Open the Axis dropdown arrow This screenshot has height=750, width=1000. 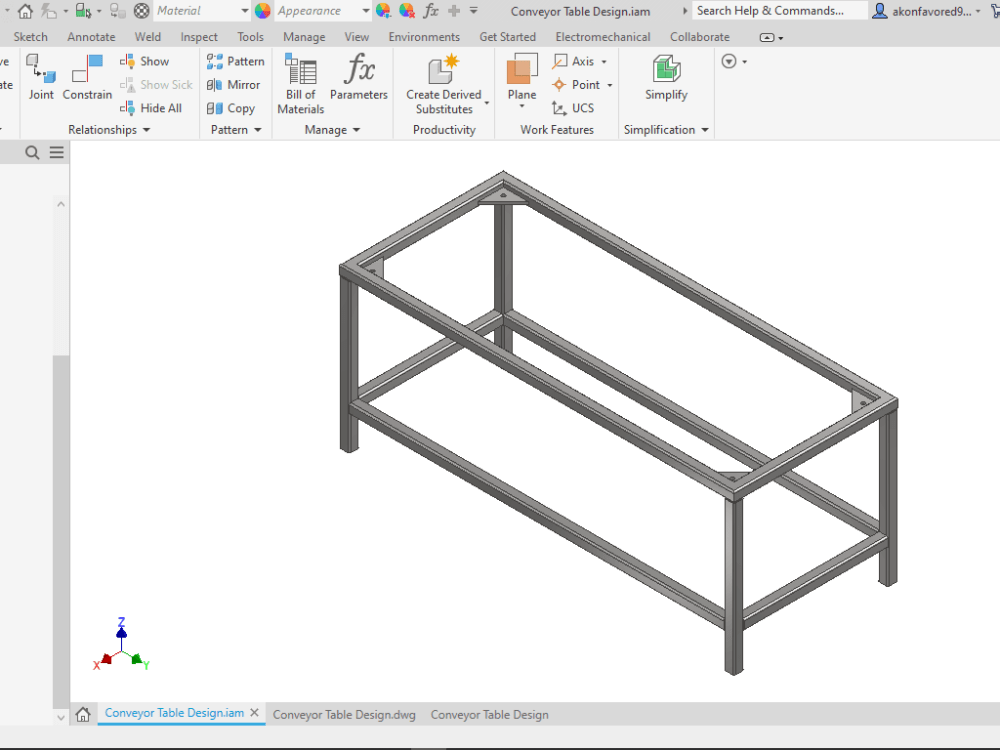[602, 61]
